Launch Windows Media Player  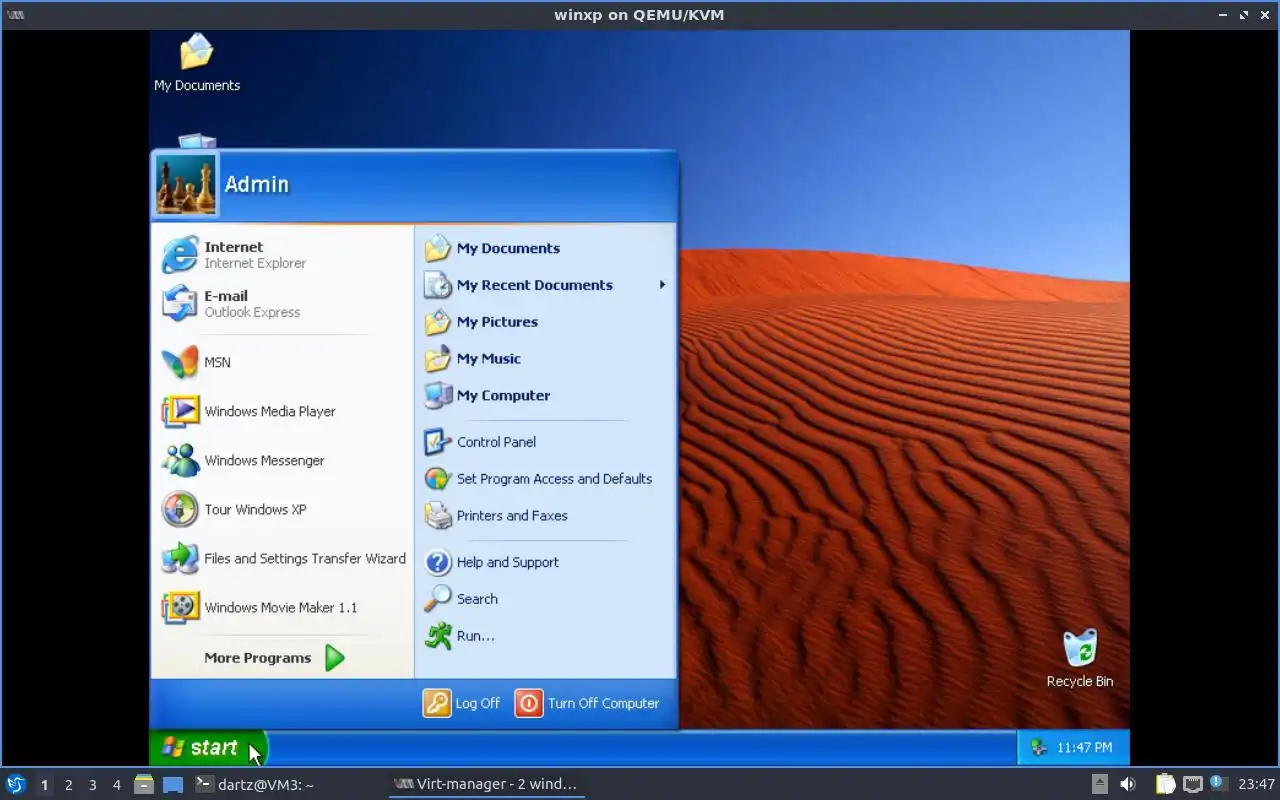(283, 411)
